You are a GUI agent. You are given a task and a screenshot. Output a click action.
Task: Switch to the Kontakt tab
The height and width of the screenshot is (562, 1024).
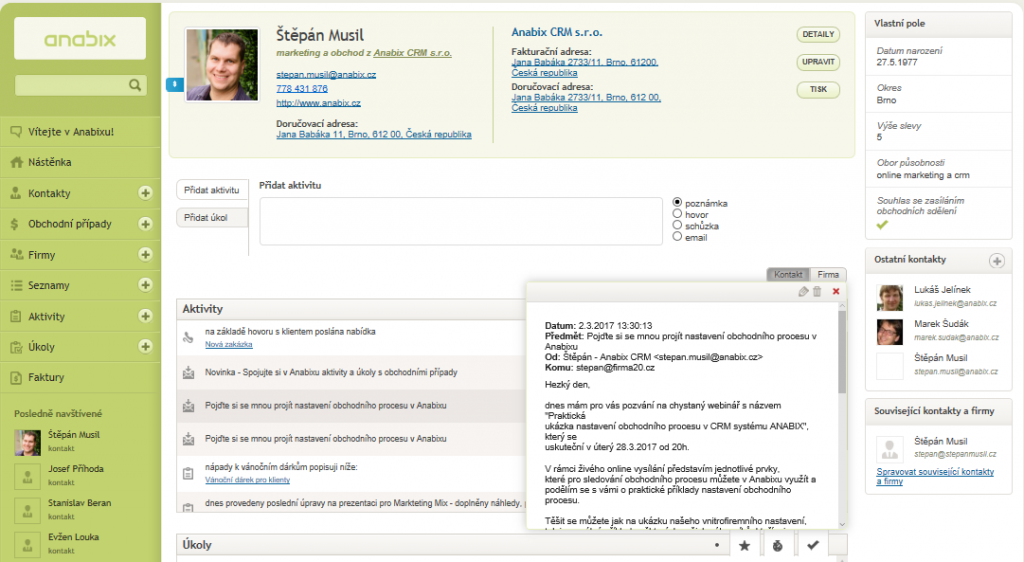point(788,275)
